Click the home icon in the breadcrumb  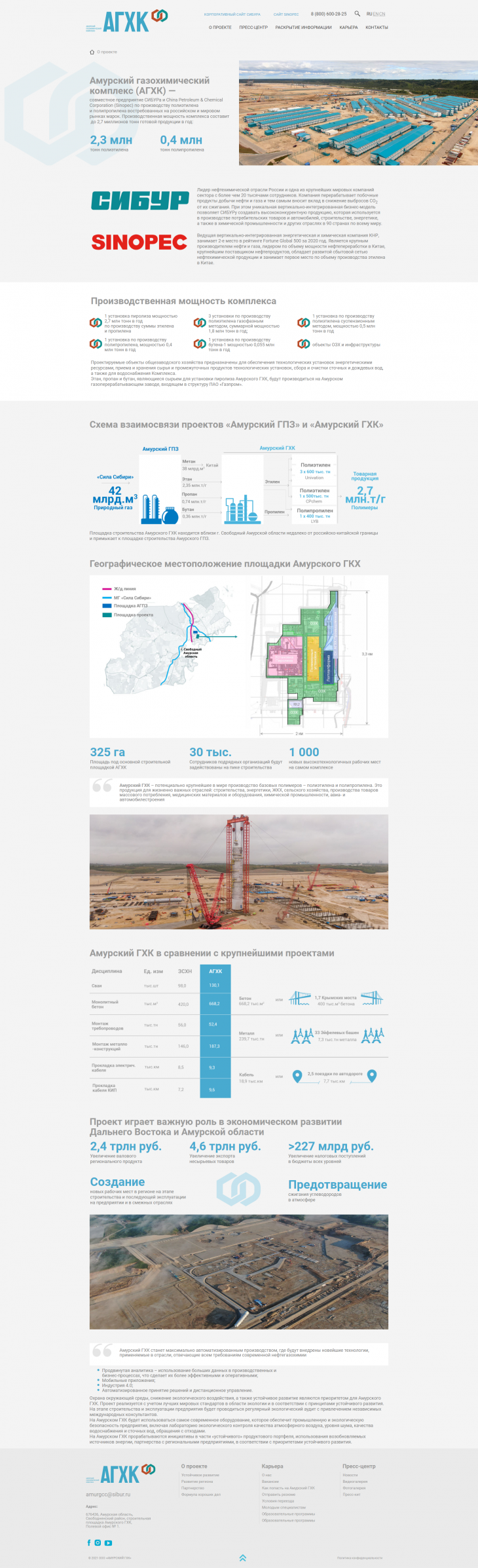point(92,52)
